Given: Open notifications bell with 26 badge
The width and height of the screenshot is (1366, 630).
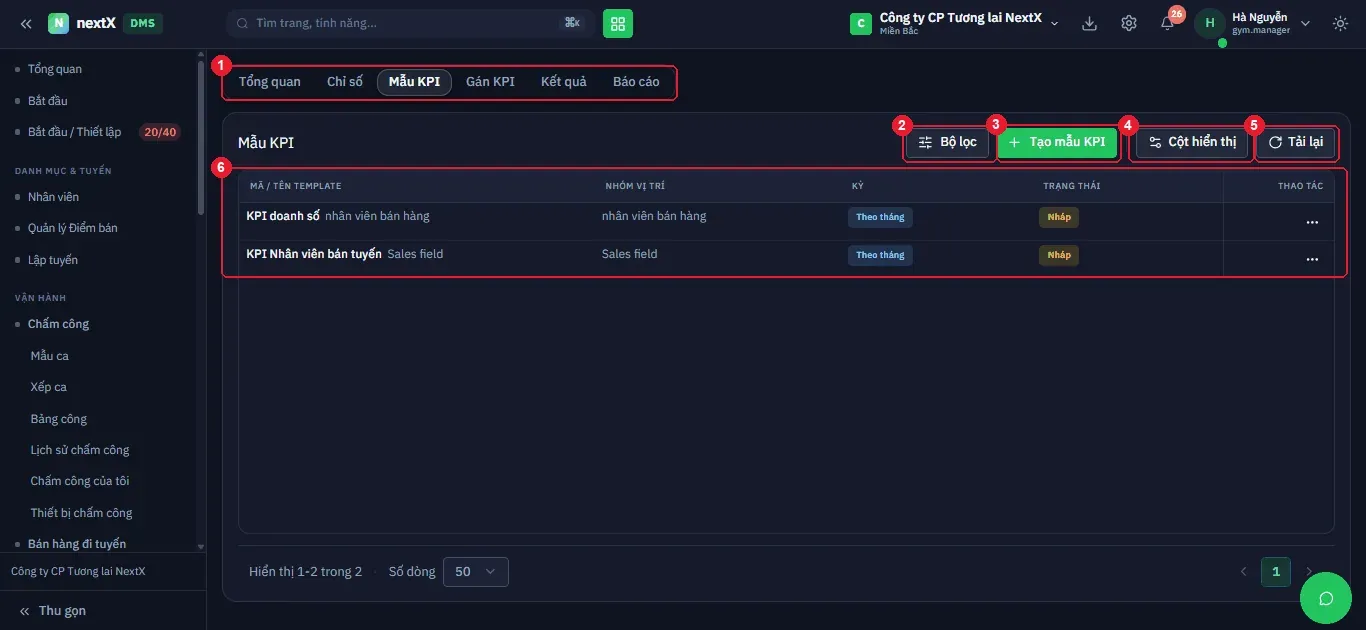Looking at the screenshot, I should (x=1168, y=23).
